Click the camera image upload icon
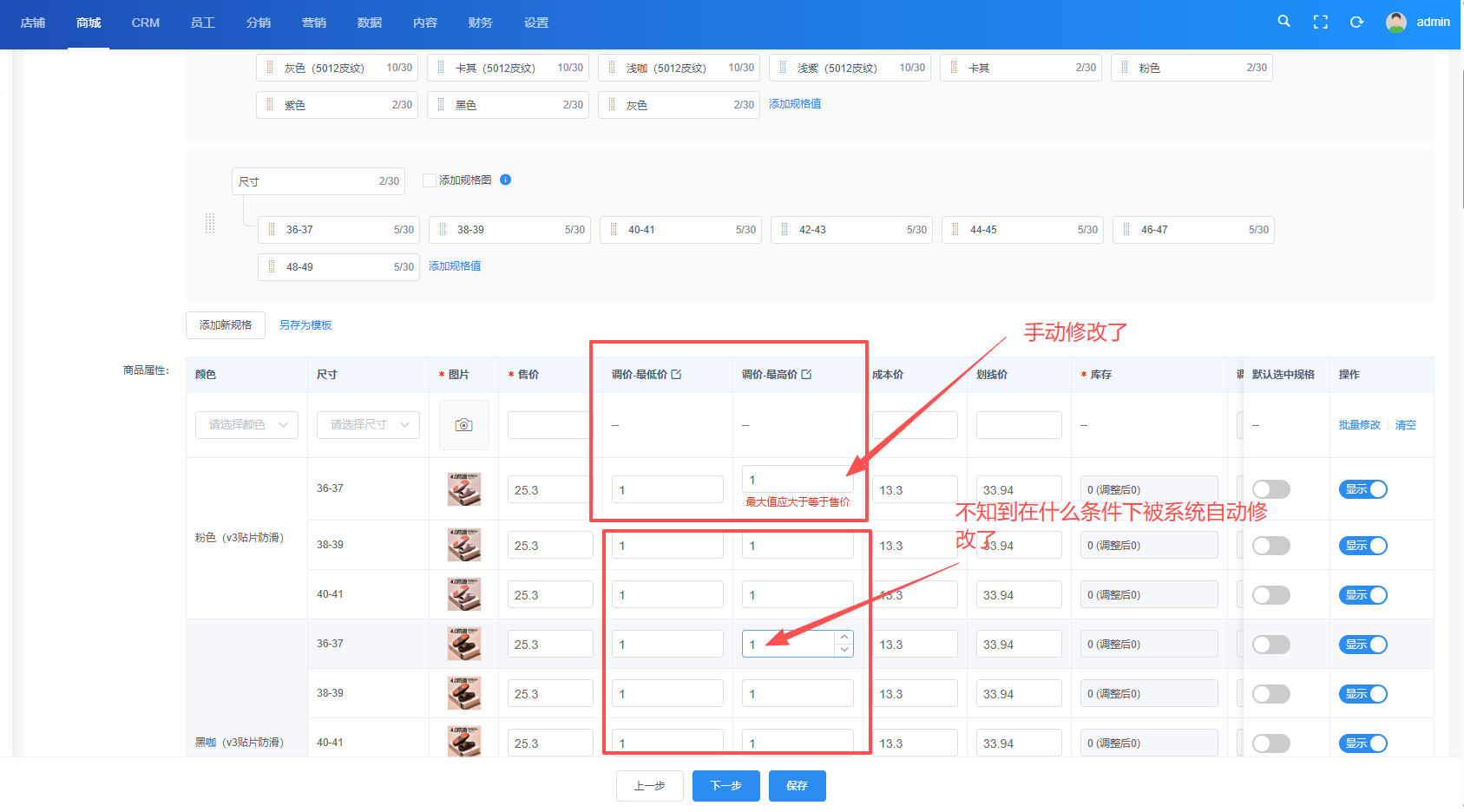Image resolution: width=1464 pixels, height=812 pixels. pyautogui.click(x=463, y=425)
